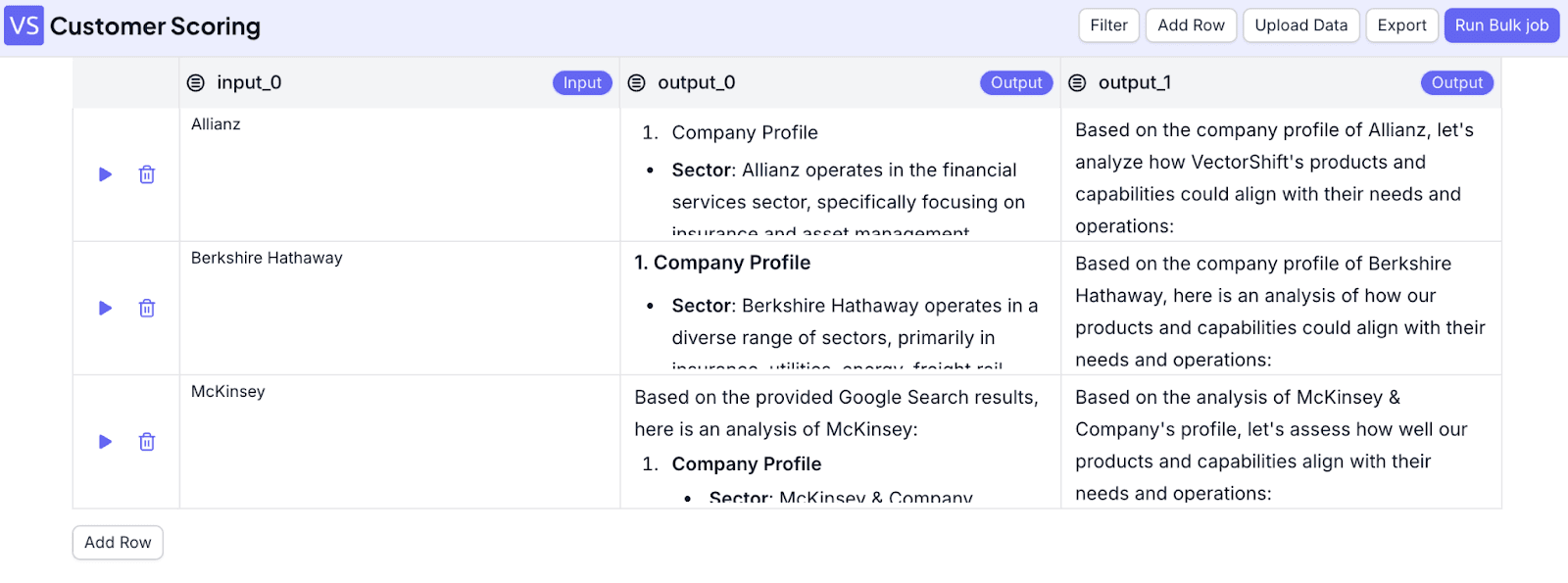Click Add Row below the table
Viewport: 1568px width, 583px height.
point(118,543)
